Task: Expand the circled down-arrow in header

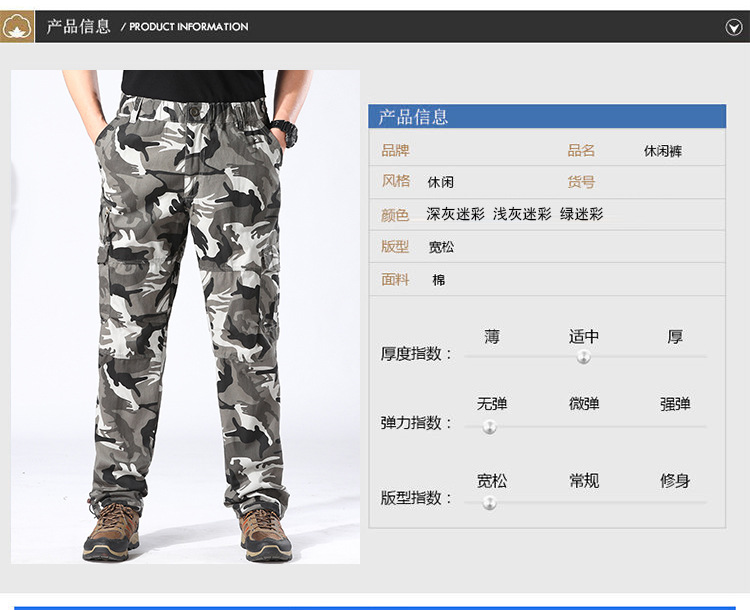Action: 734,27
